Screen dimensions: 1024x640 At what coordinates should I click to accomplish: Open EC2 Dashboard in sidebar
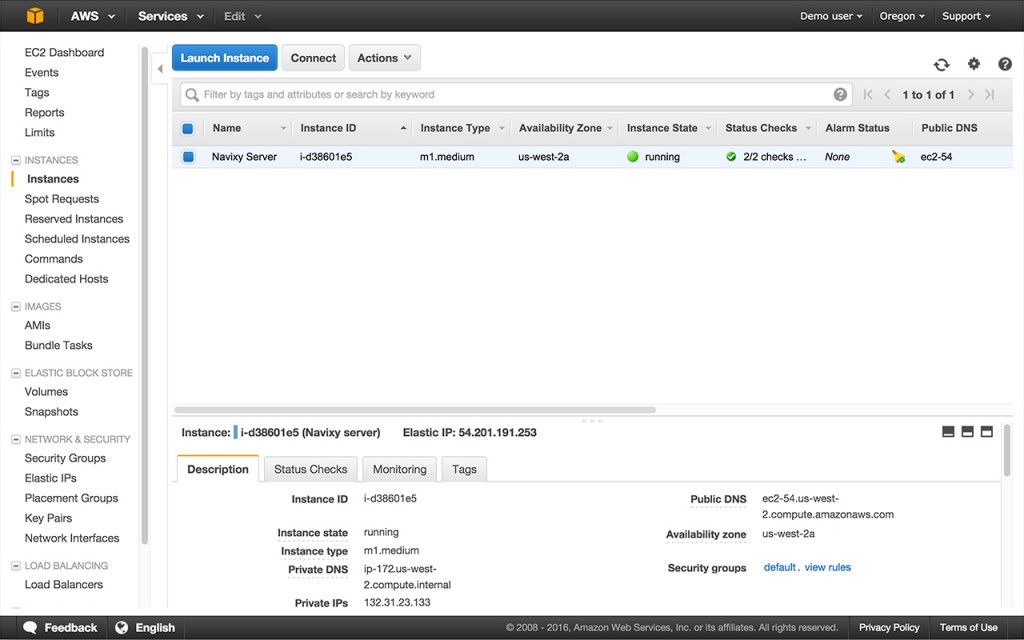[64, 52]
